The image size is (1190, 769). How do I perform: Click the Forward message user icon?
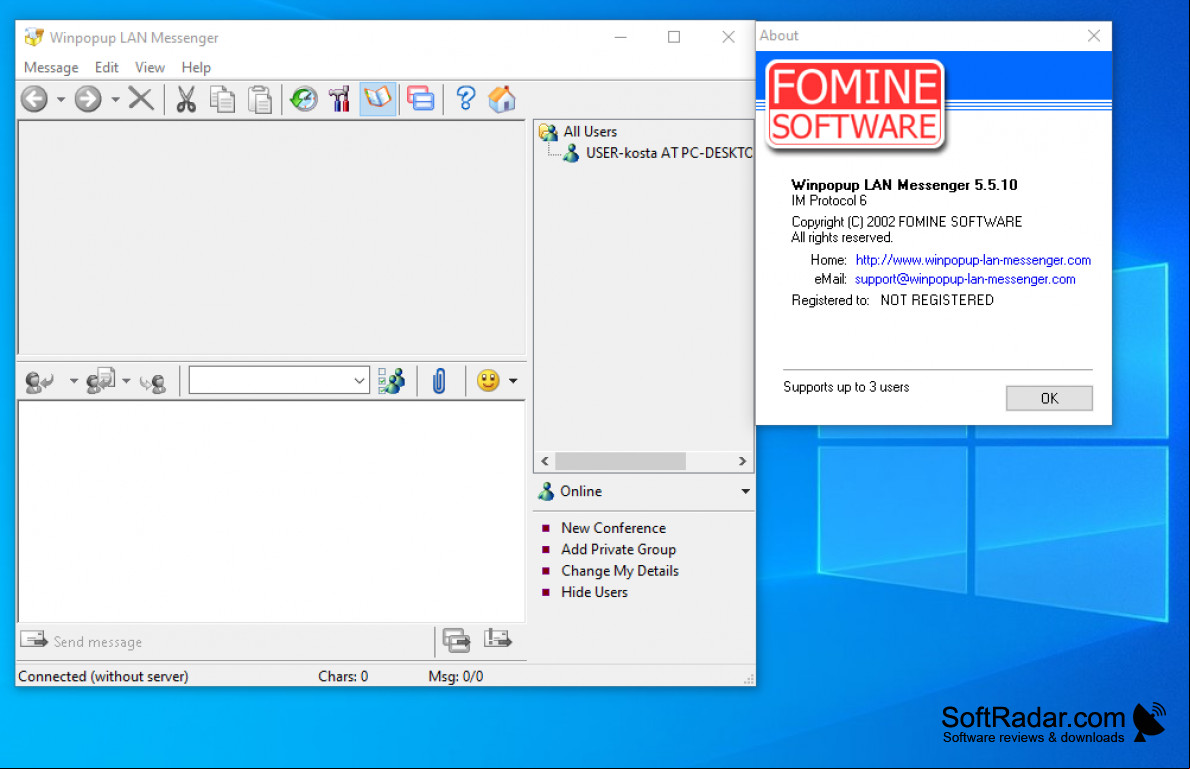(153, 381)
